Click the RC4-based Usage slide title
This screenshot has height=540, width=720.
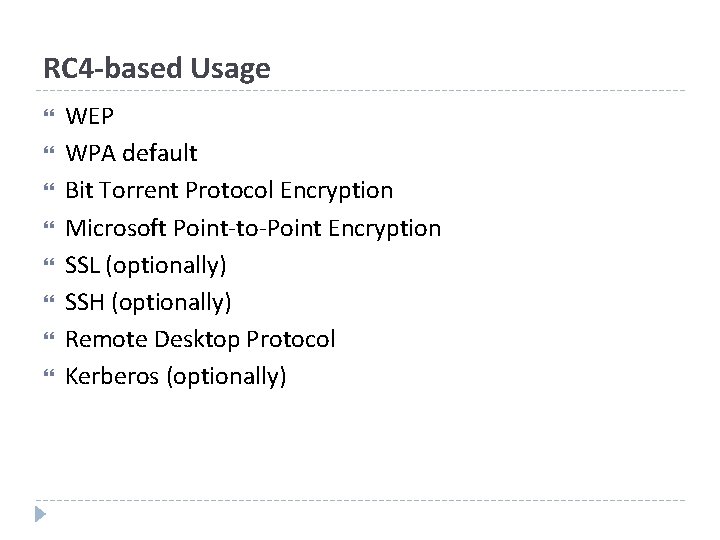(157, 69)
